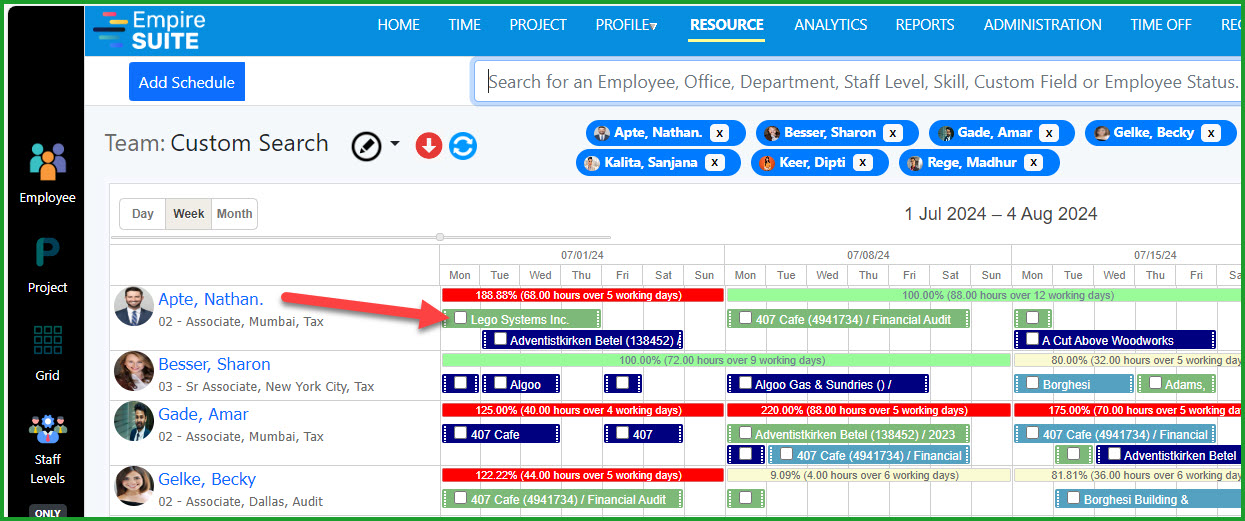Screen dimensions: 1245x521
Task: Open the Grid sidebar view
Action: [x=48, y=353]
